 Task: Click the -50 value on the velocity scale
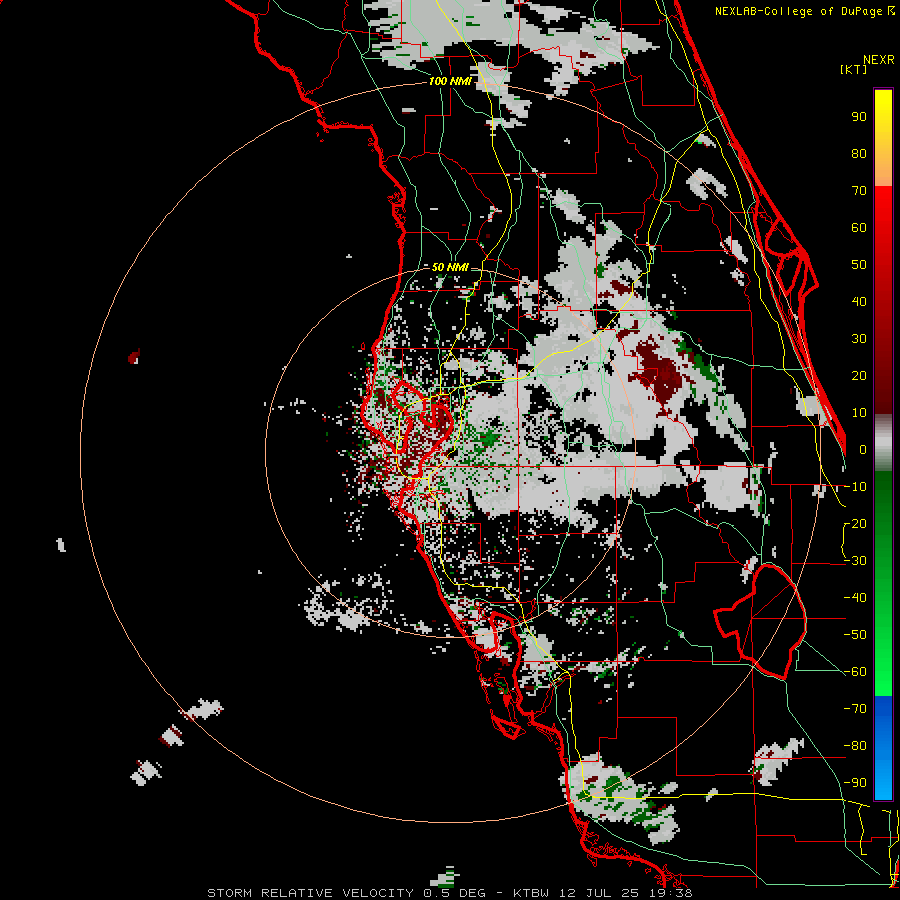tap(855, 635)
